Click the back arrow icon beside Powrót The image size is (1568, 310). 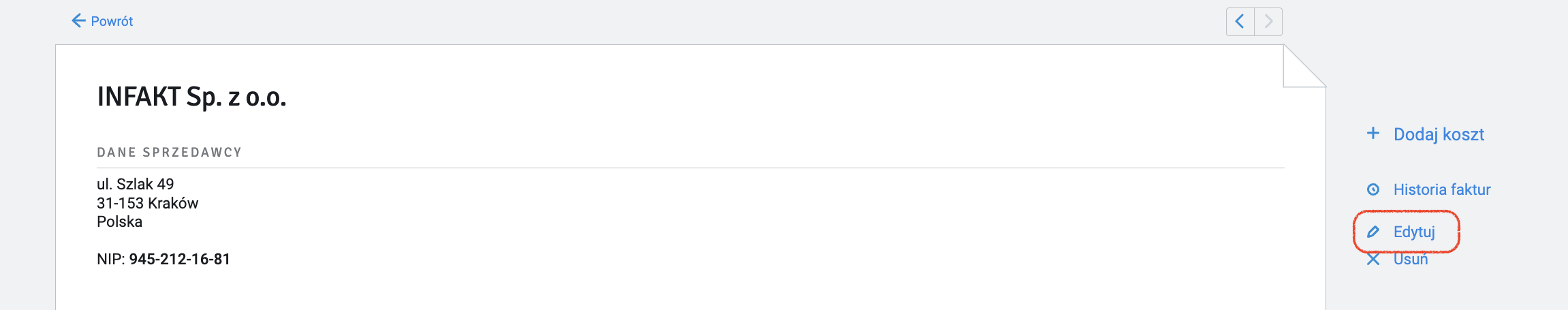tap(78, 21)
